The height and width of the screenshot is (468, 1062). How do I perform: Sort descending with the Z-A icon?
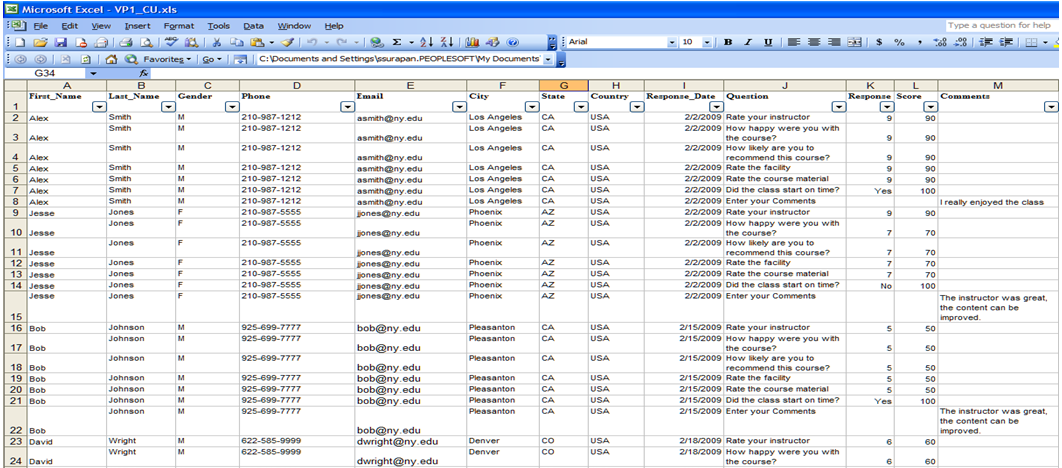pos(447,42)
